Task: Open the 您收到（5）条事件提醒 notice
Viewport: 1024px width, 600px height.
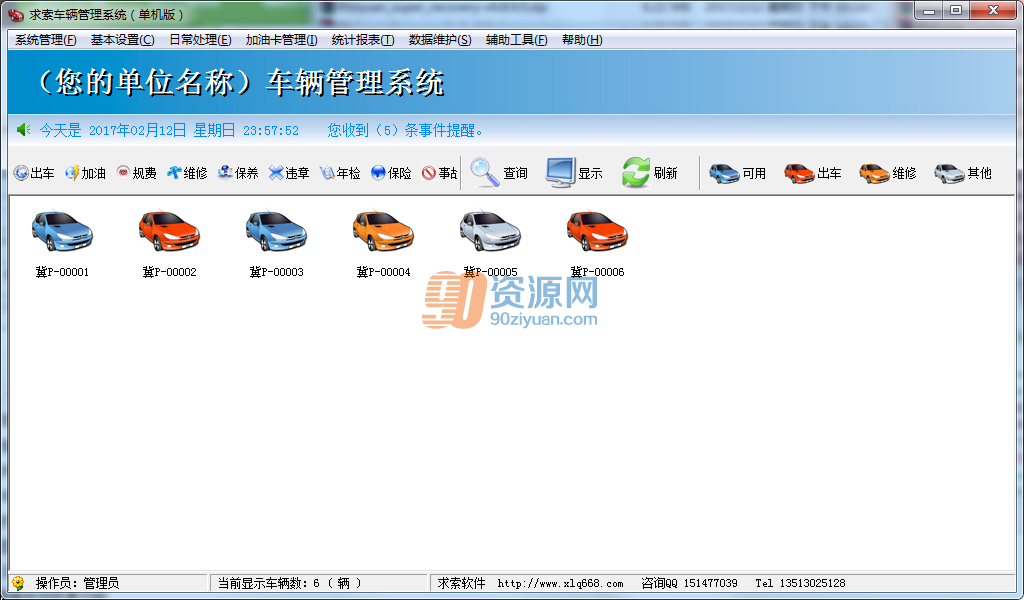Action: (x=406, y=131)
